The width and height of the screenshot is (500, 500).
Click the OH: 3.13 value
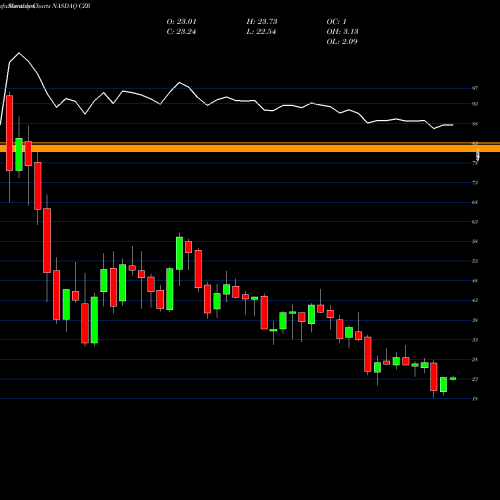(342, 32)
